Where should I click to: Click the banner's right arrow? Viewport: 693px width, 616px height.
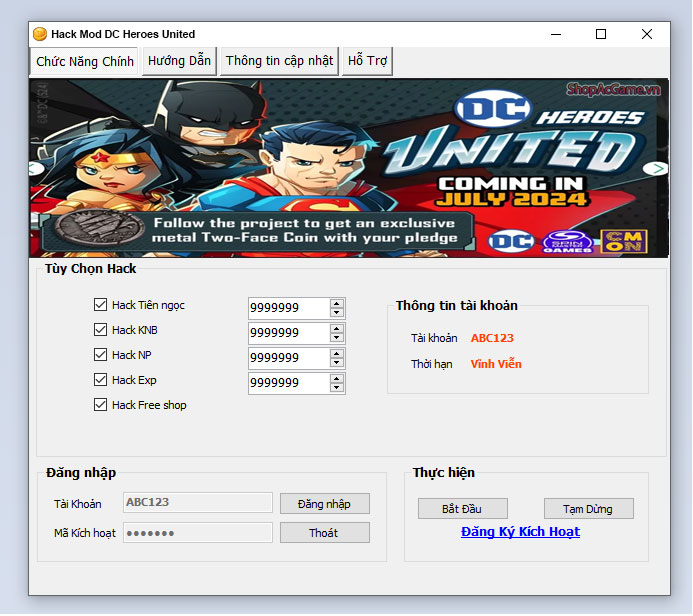coord(655,168)
